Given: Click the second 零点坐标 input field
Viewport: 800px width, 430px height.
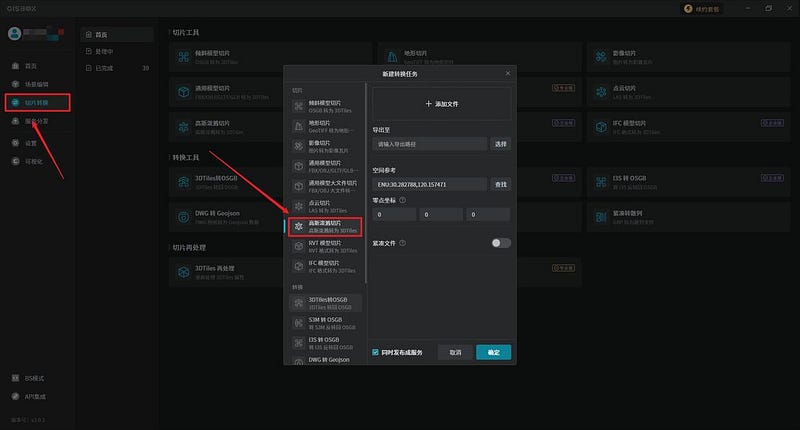Looking at the screenshot, I should (441, 215).
